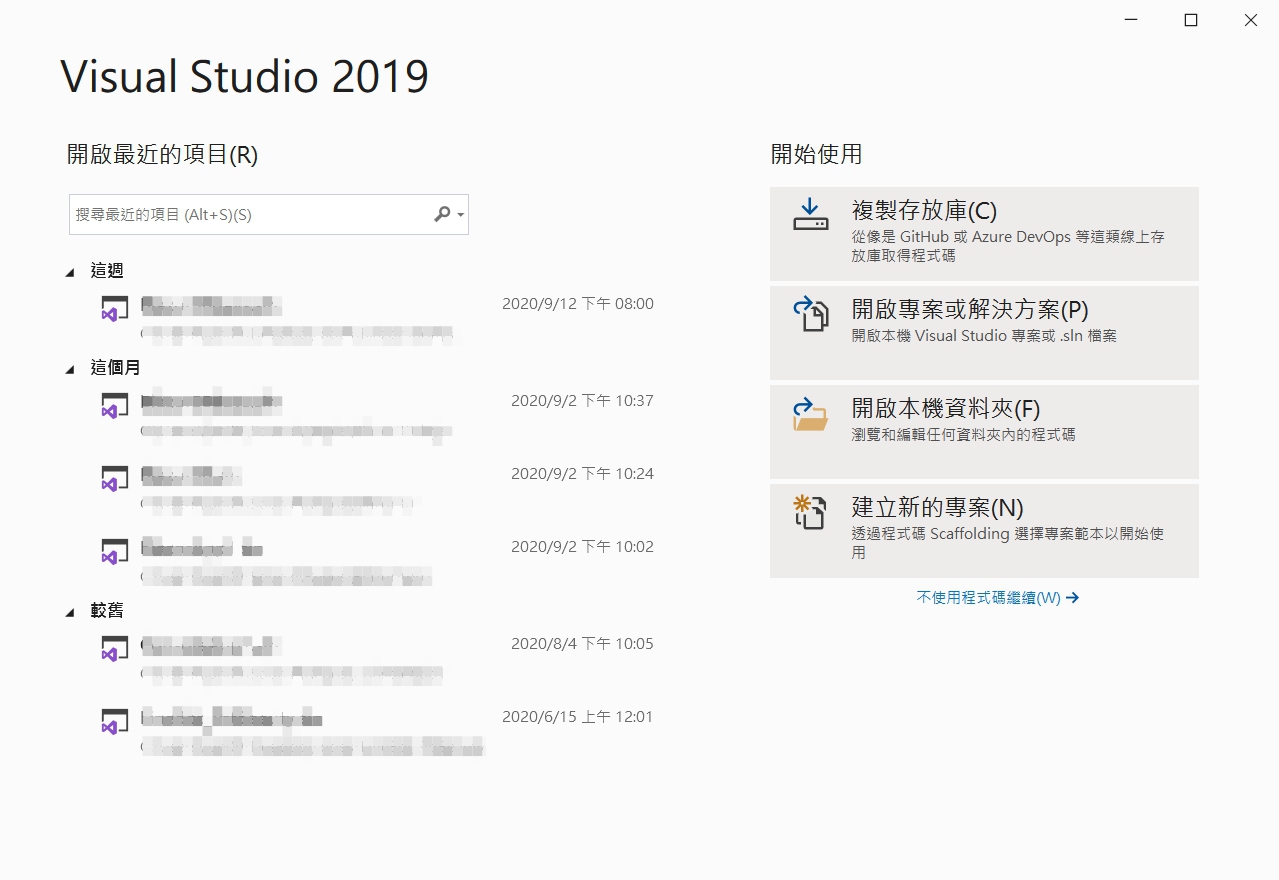Viewport: 1279px width, 880px height.
Task: Collapse the 這個月 group
Action: 70,369
